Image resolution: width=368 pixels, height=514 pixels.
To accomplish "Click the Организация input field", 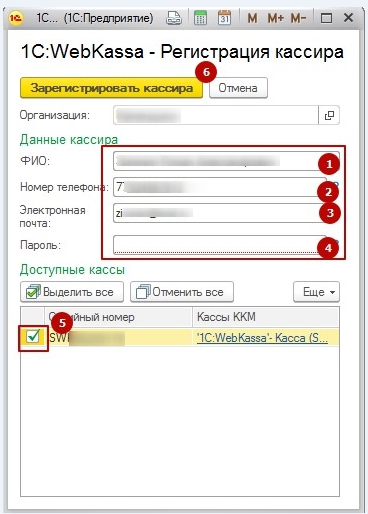I will point(216,115).
